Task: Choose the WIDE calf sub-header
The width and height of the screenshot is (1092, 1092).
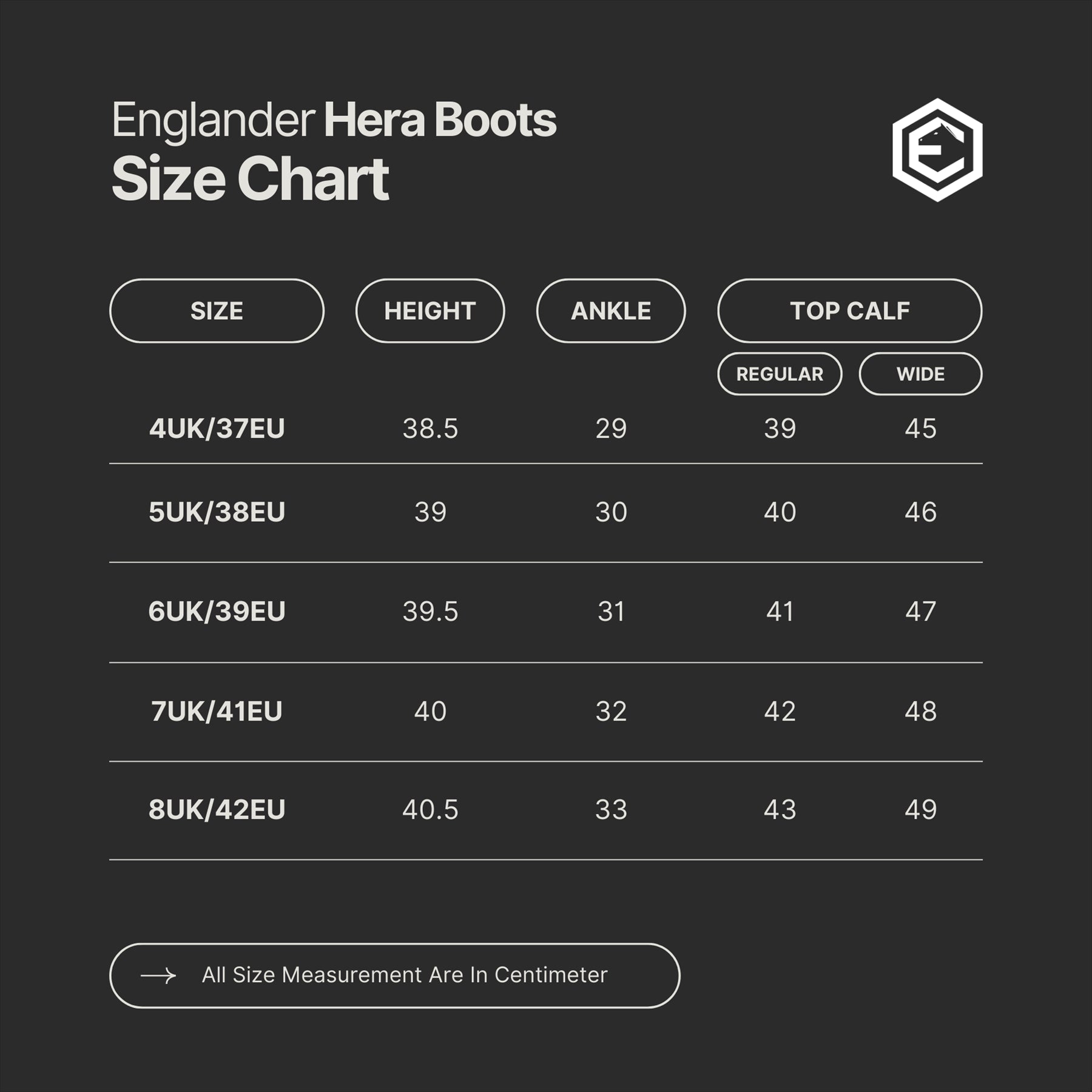Action: tap(920, 374)
